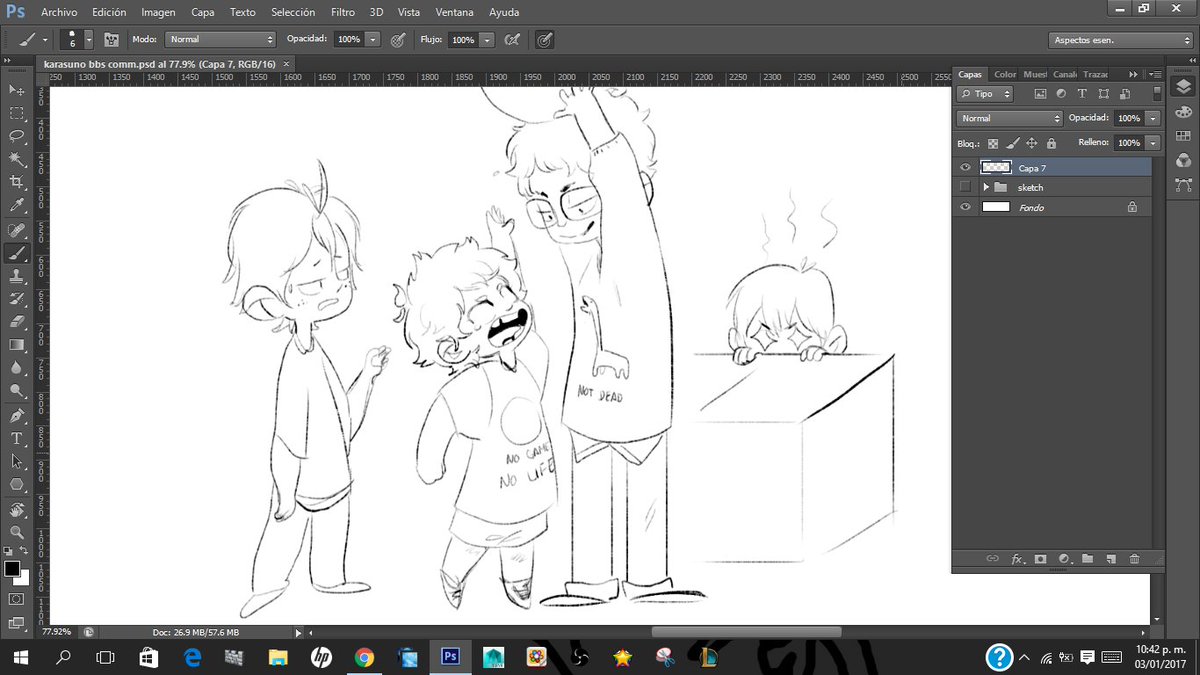
Task: Open the Flujo slider dropdown
Action: pyautogui.click(x=487, y=40)
